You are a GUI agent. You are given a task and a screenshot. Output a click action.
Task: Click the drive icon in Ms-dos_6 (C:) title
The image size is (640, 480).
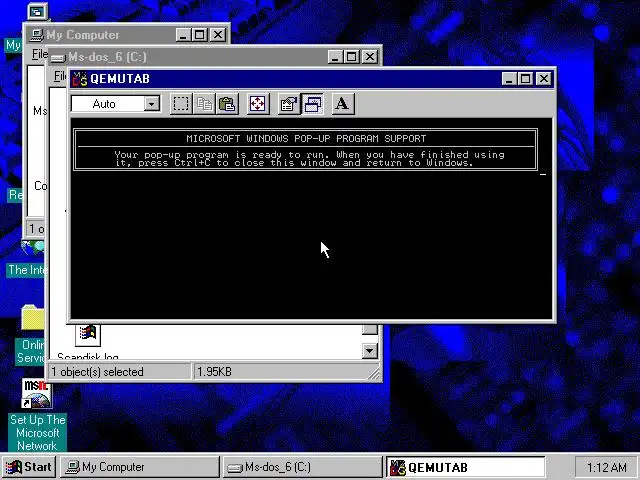click(58, 58)
